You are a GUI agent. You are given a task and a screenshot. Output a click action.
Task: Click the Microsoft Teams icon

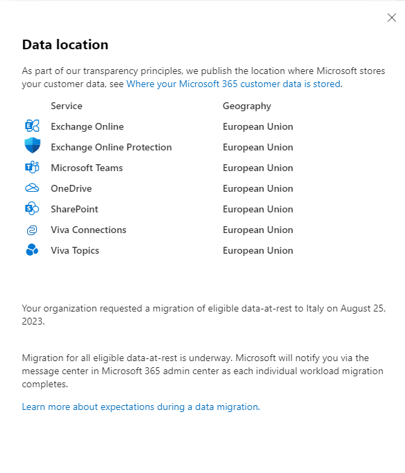click(x=32, y=167)
